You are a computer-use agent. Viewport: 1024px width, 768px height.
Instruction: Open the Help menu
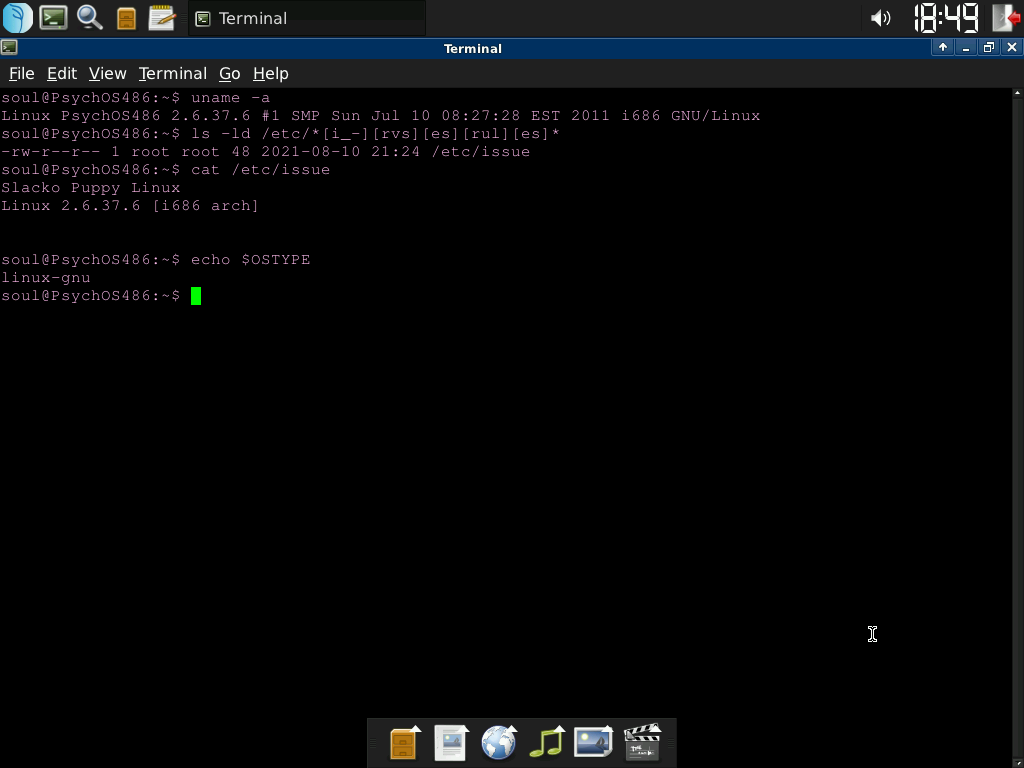[270, 73]
